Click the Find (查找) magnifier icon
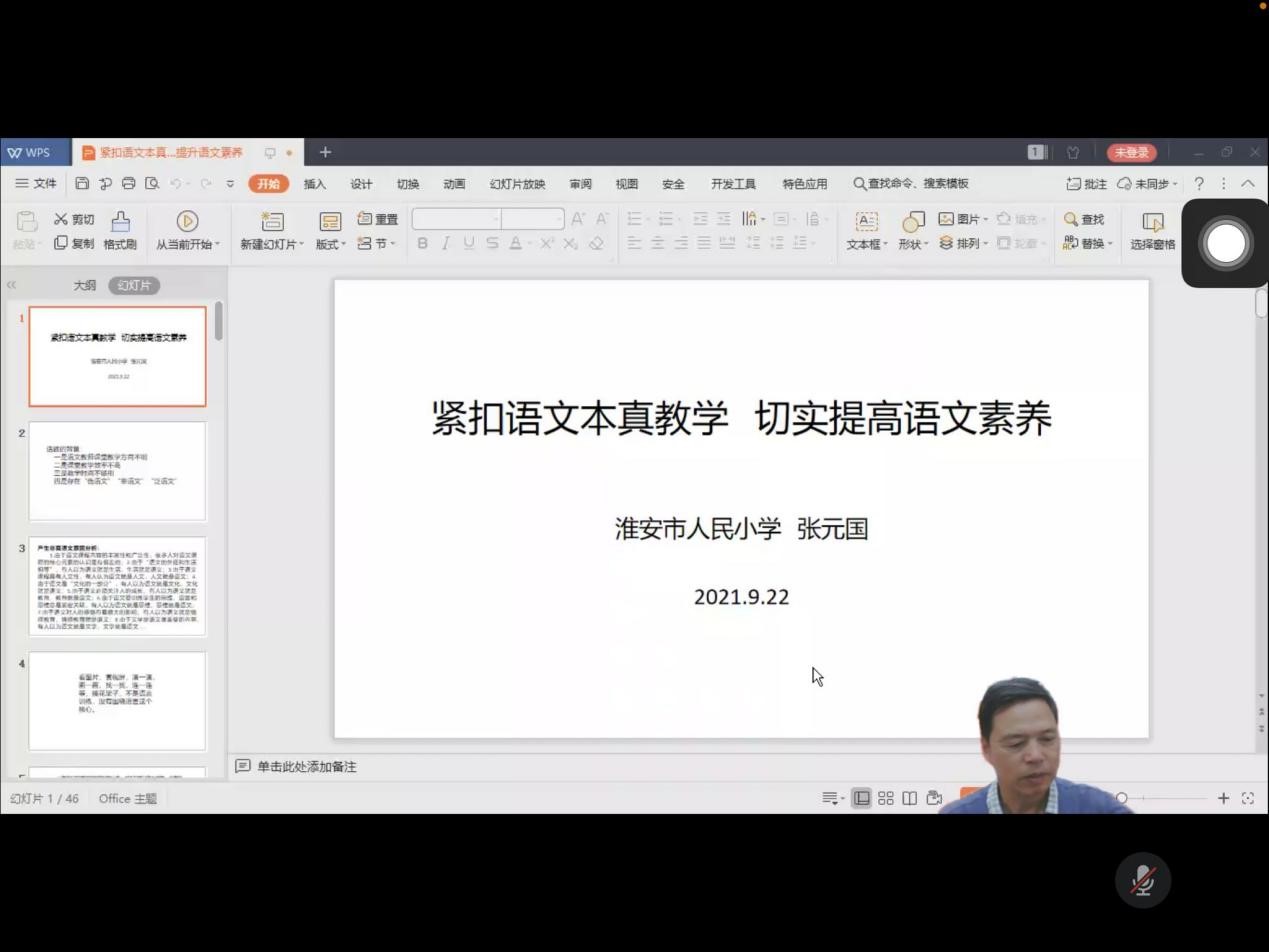Image resolution: width=1269 pixels, height=952 pixels. coord(1071,219)
